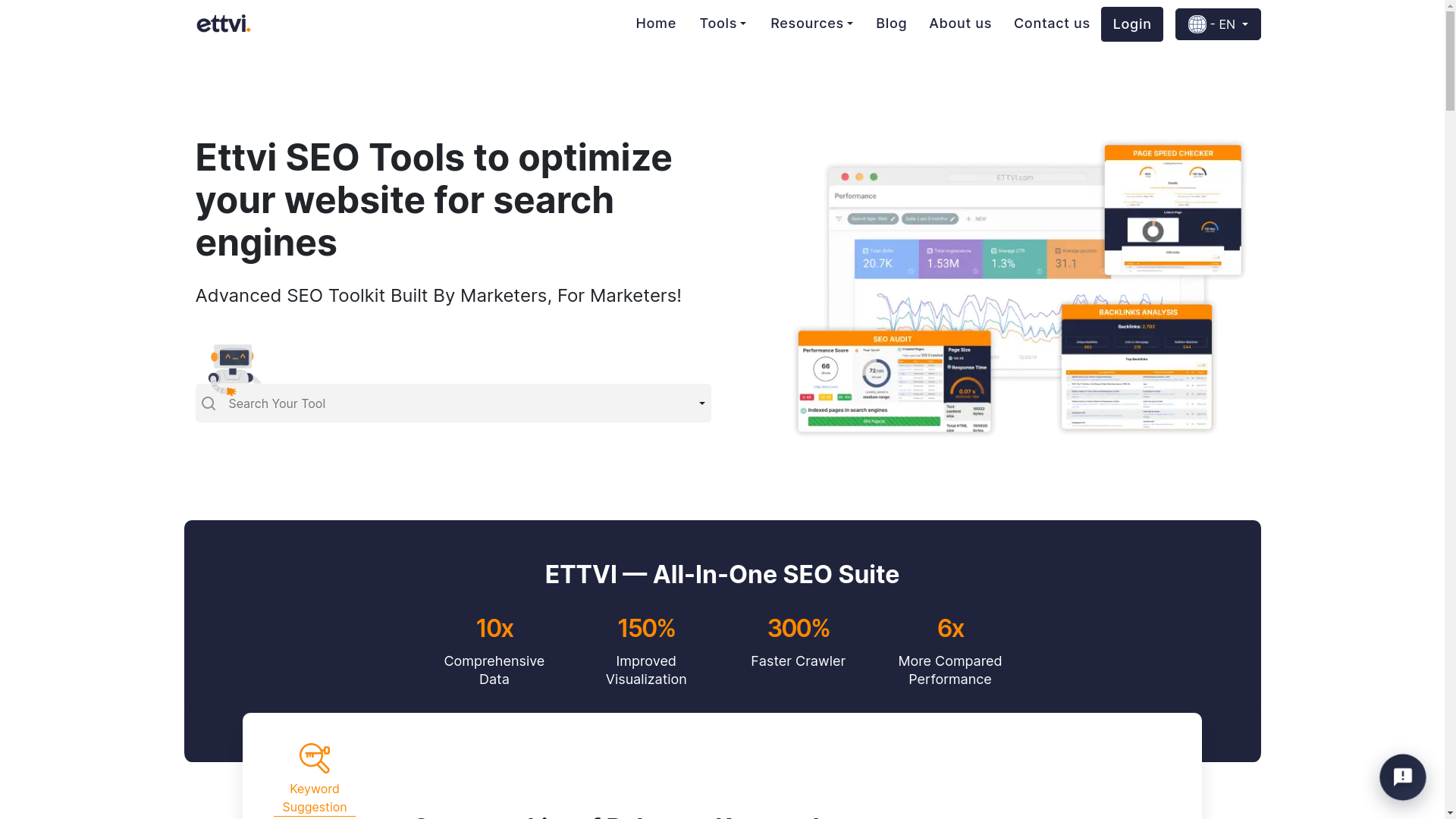Click the 6x More Compared Performance stat
This screenshot has height=819, width=1456.
[950, 651]
